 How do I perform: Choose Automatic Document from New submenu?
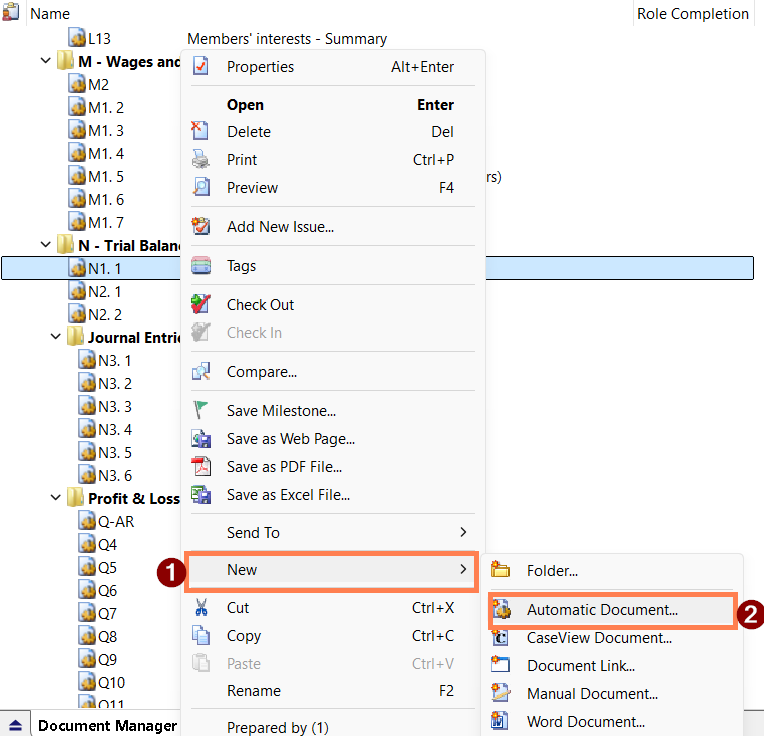pyautogui.click(x=602, y=609)
